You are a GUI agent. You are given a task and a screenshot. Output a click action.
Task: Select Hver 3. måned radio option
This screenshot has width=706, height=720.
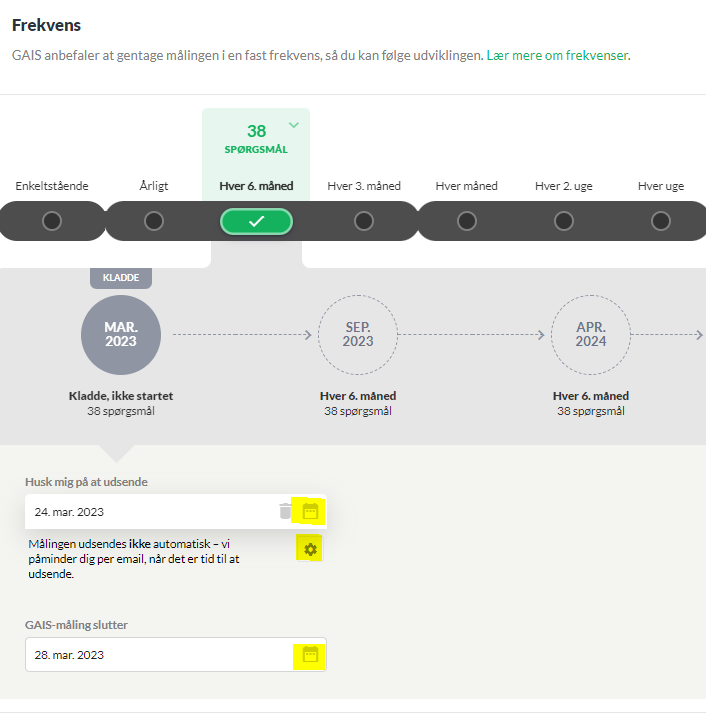point(364,221)
